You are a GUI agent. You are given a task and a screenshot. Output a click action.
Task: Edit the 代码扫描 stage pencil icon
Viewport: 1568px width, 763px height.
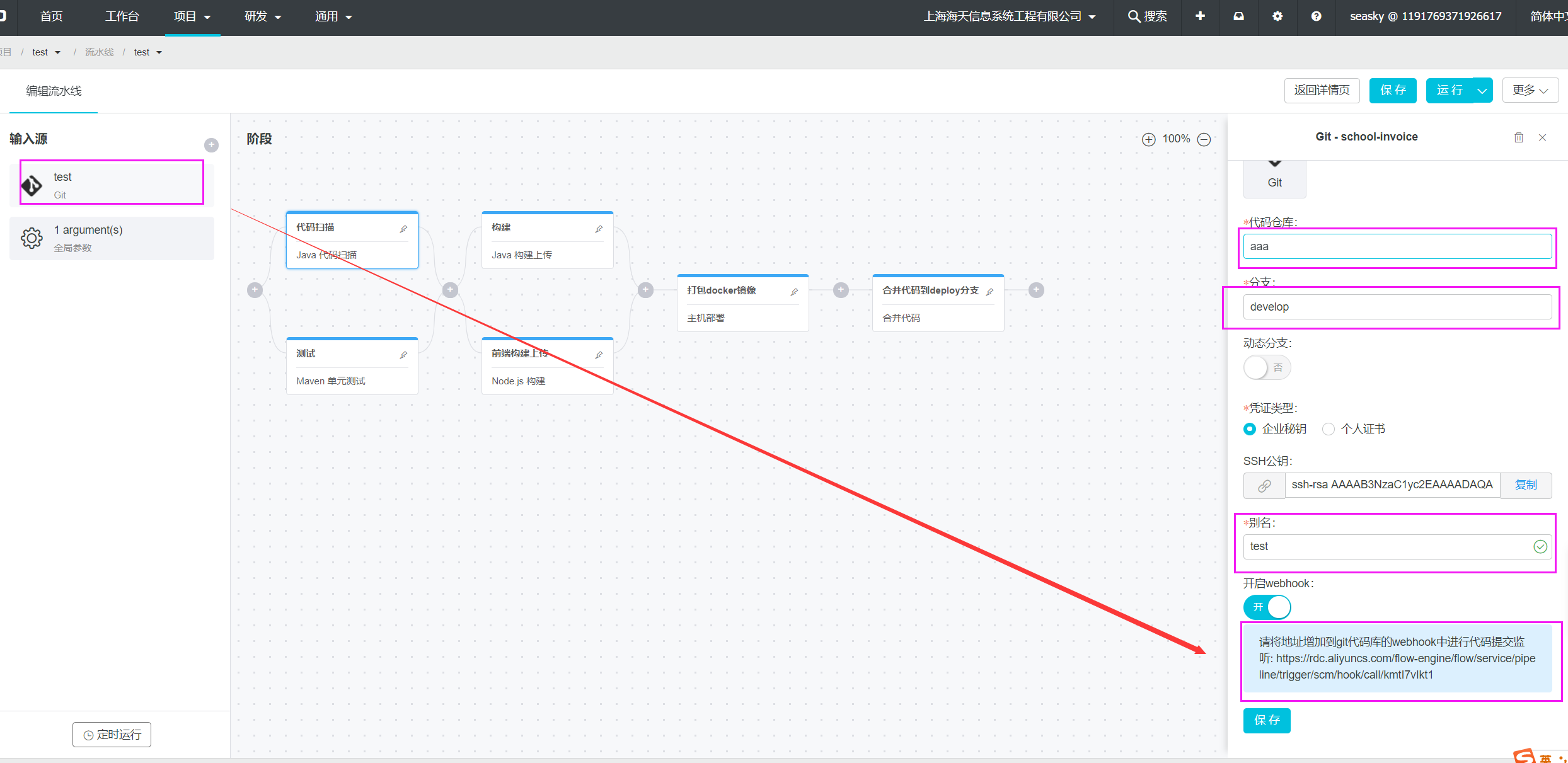click(403, 229)
